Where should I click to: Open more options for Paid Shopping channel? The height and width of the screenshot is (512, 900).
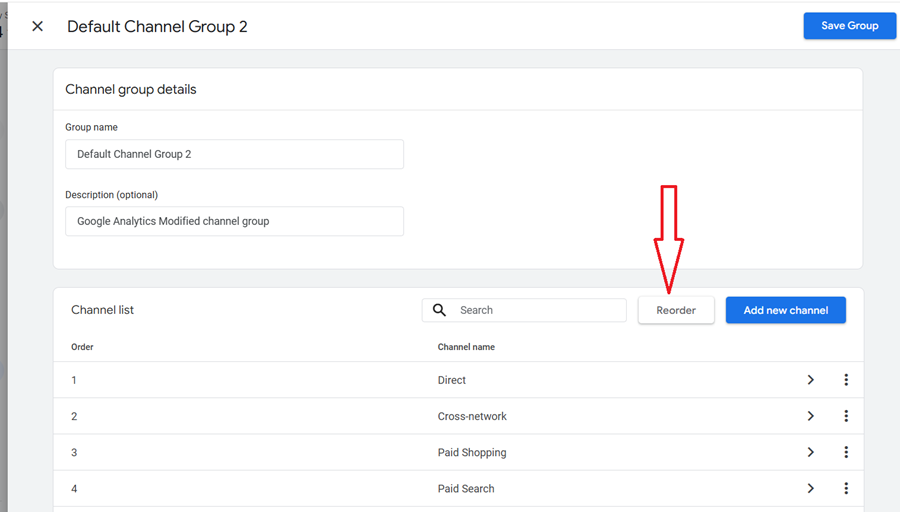846,452
